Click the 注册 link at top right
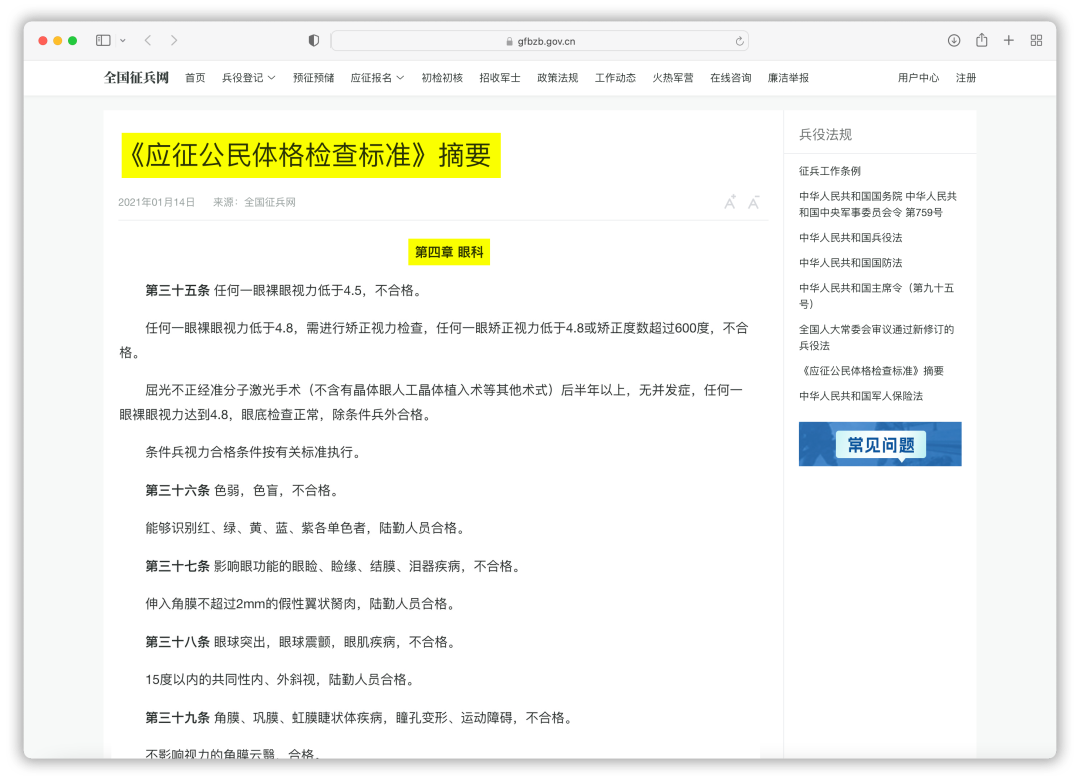This screenshot has height=780, width=1080. coord(966,77)
